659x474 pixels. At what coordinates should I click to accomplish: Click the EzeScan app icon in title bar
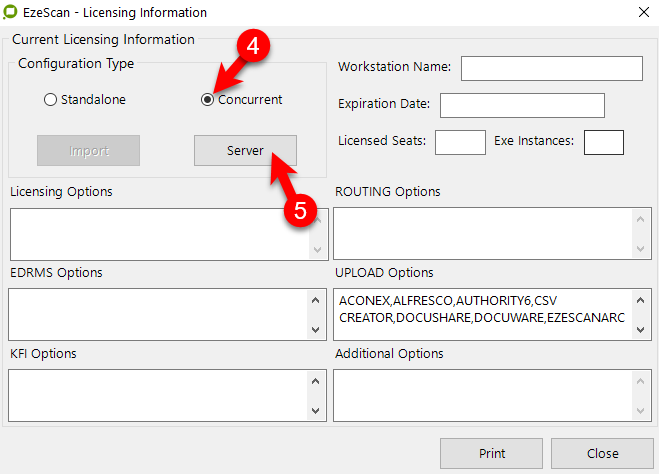click(15, 13)
